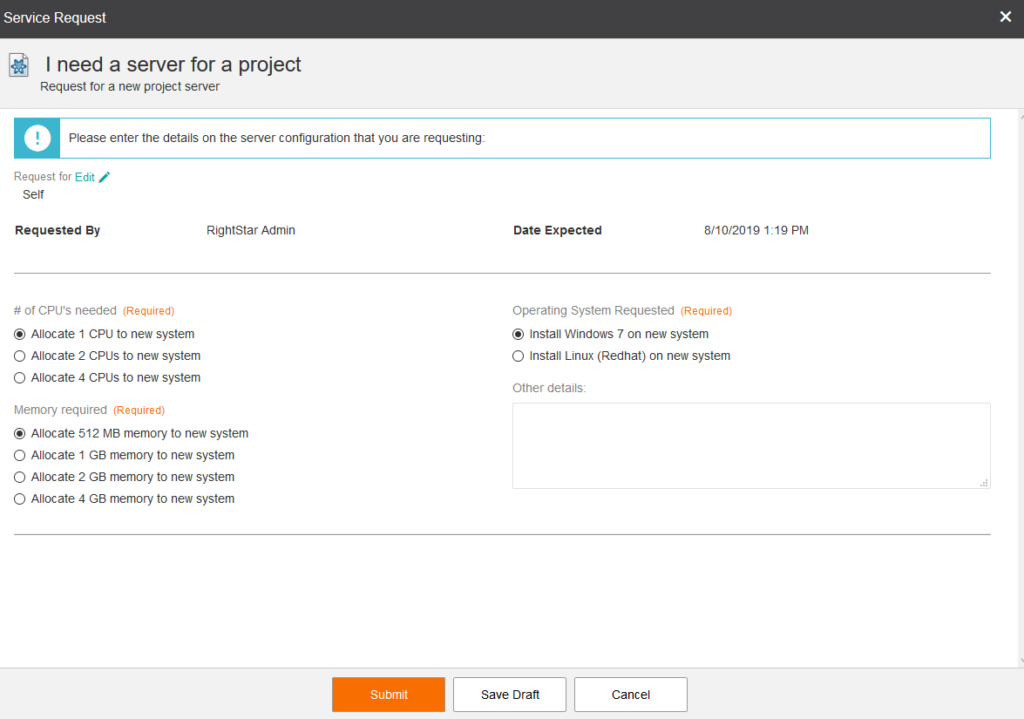The width and height of the screenshot is (1024, 719).
Task: Click the resize handle of Other details box
Action: point(984,483)
